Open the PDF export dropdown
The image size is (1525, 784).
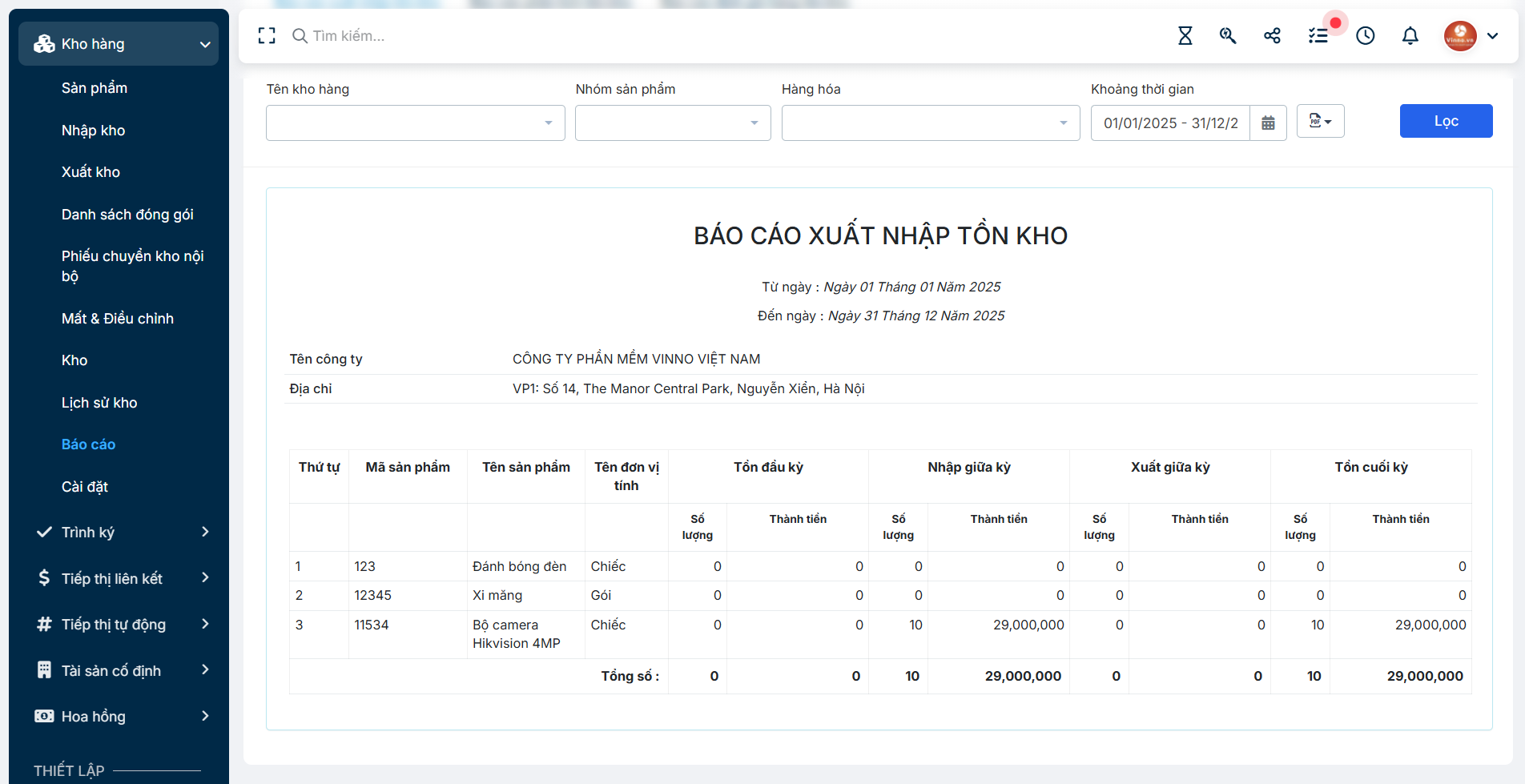pyautogui.click(x=1320, y=121)
